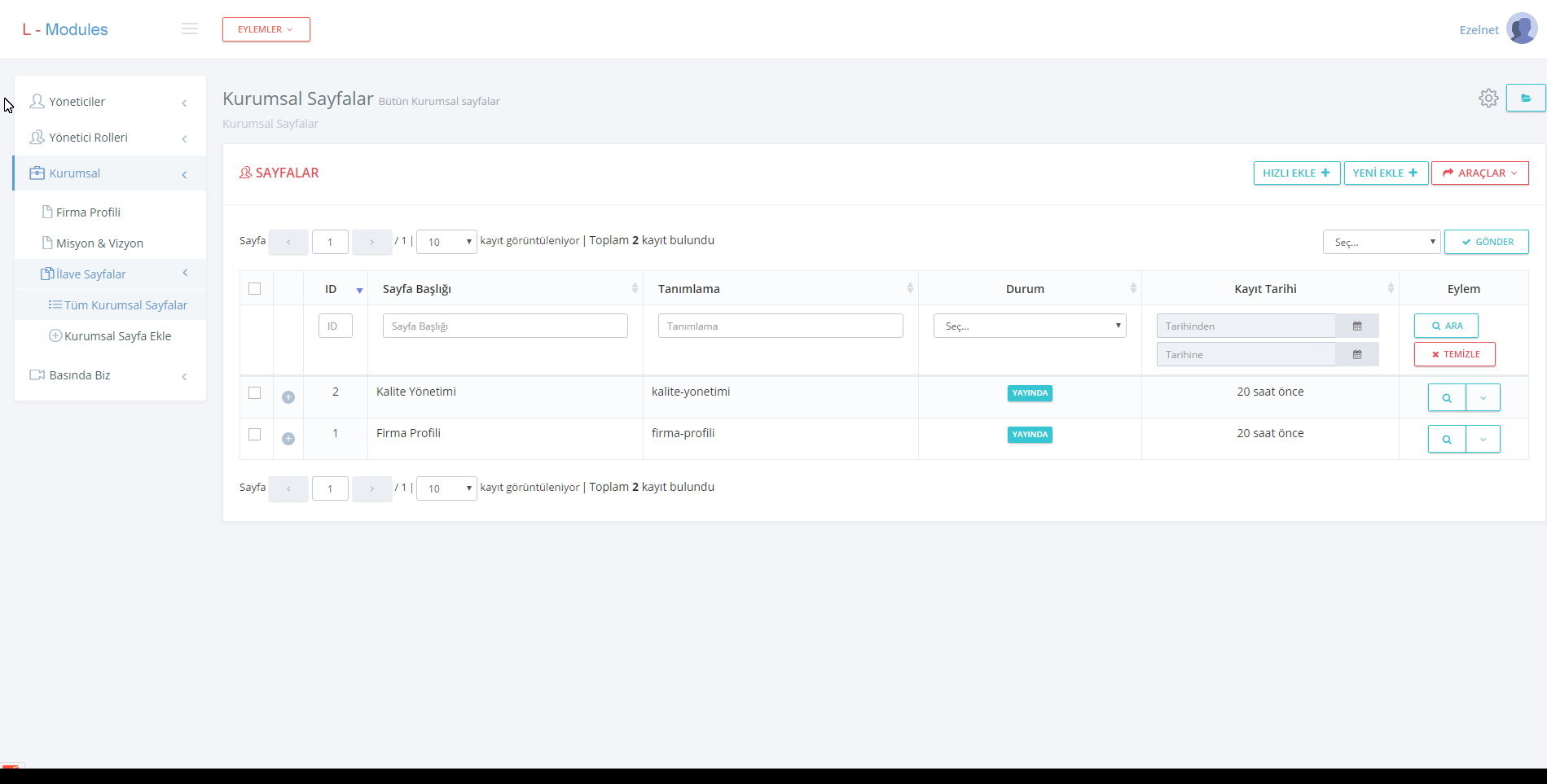1547x784 pixels.
Task: Expand the Yönetici Rolleri sidebar menu
Action: (x=110, y=138)
